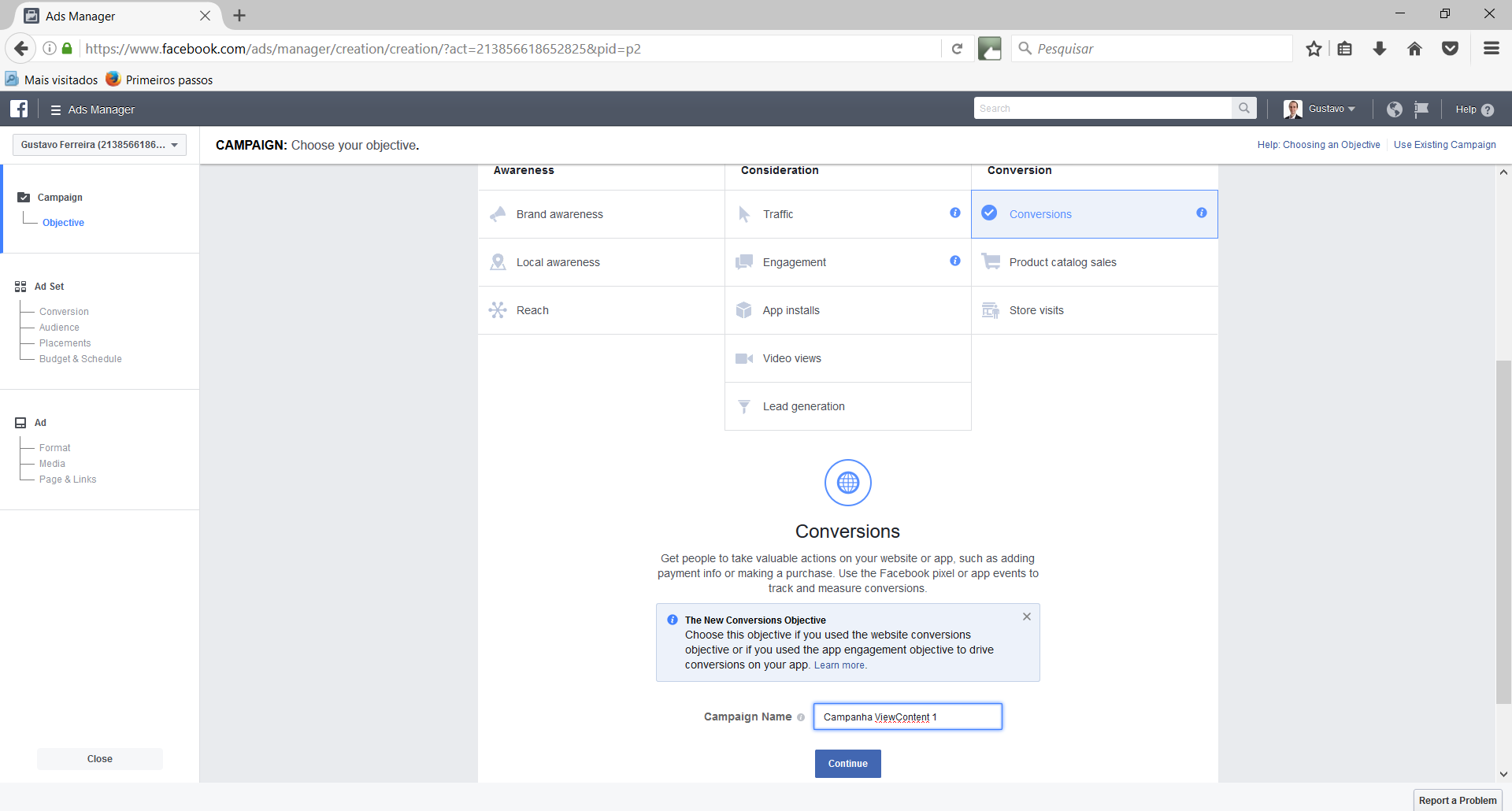
Task: Click the Close button in sidebar
Action: click(x=100, y=759)
